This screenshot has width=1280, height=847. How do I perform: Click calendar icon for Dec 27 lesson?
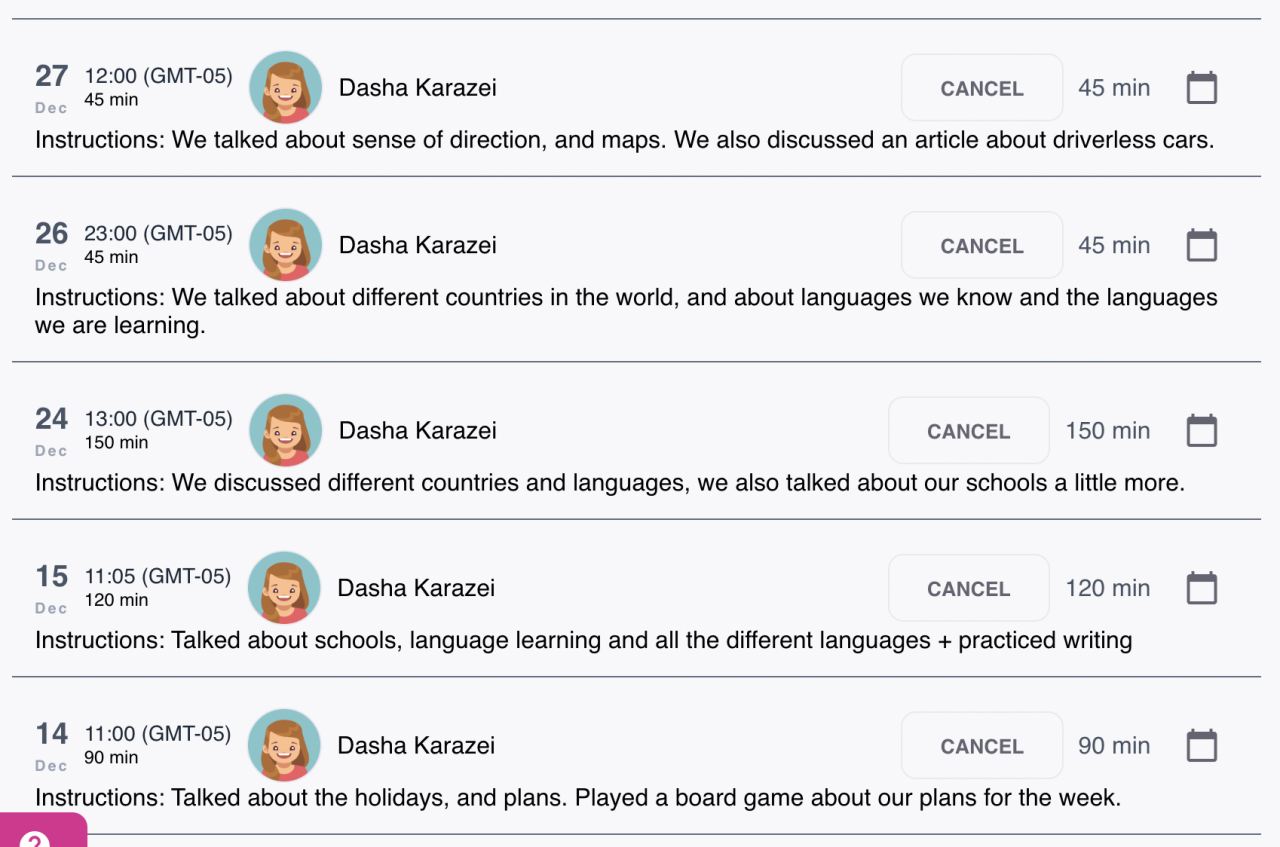click(x=1201, y=88)
